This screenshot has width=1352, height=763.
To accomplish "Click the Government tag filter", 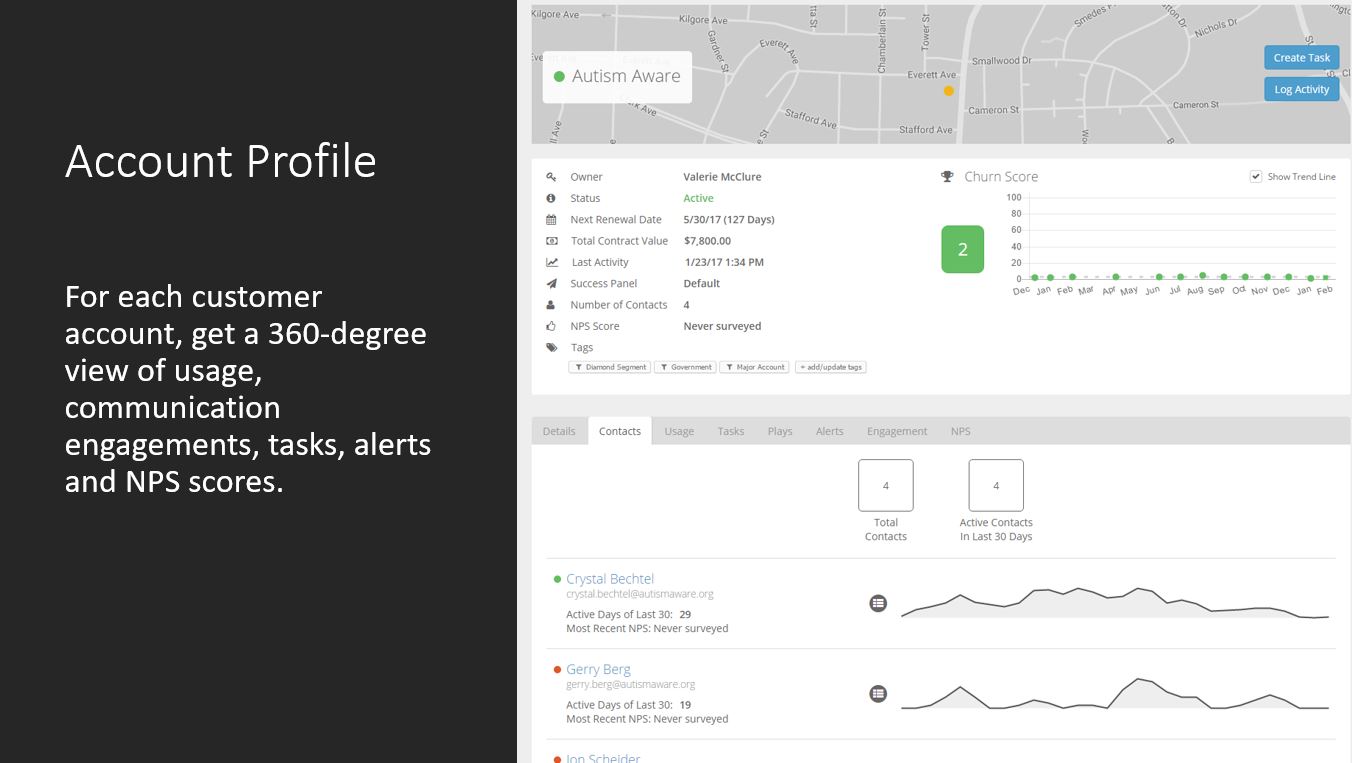I will (x=686, y=367).
